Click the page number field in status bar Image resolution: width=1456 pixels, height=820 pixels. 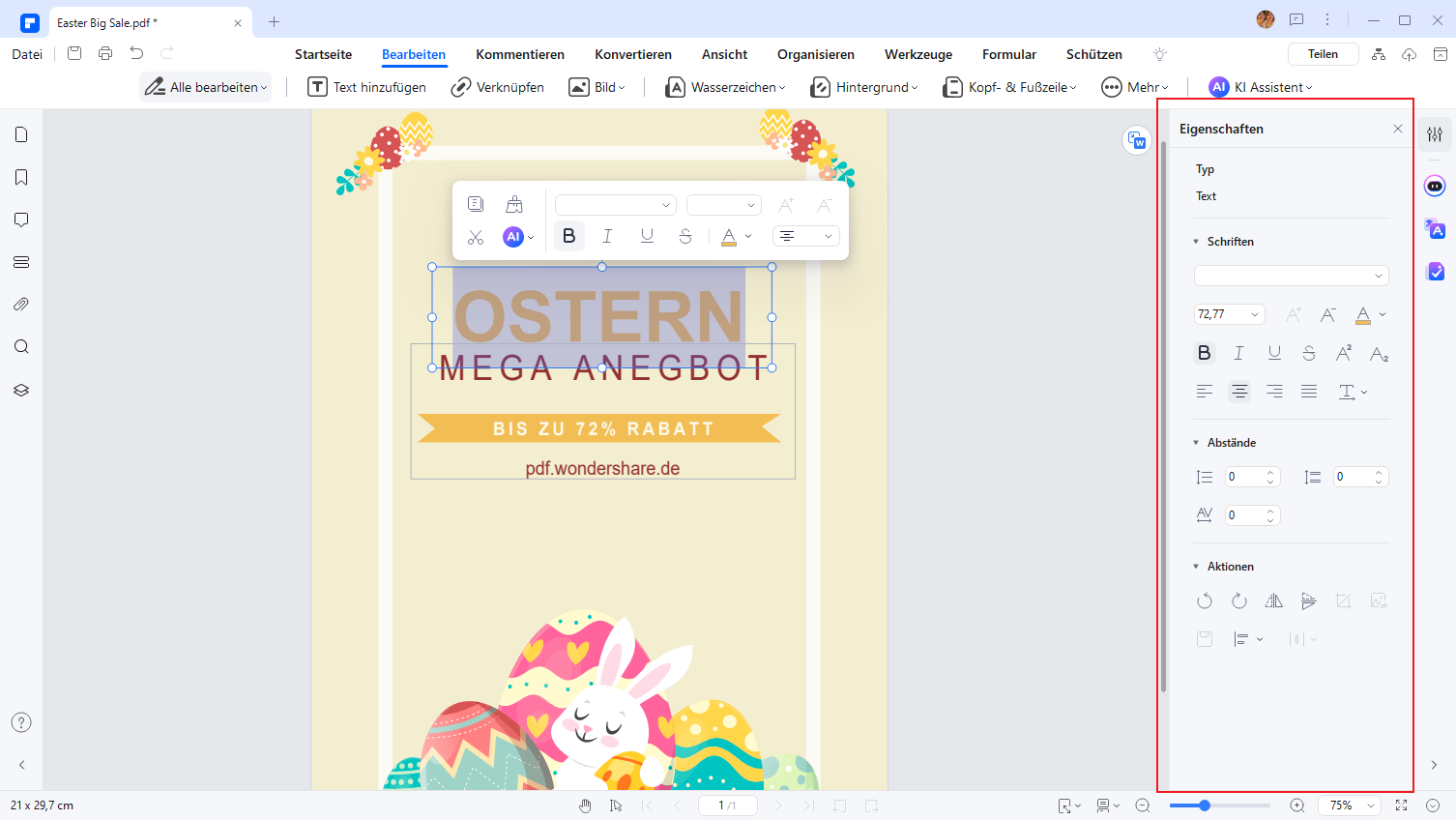pyautogui.click(x=727, y=805)
